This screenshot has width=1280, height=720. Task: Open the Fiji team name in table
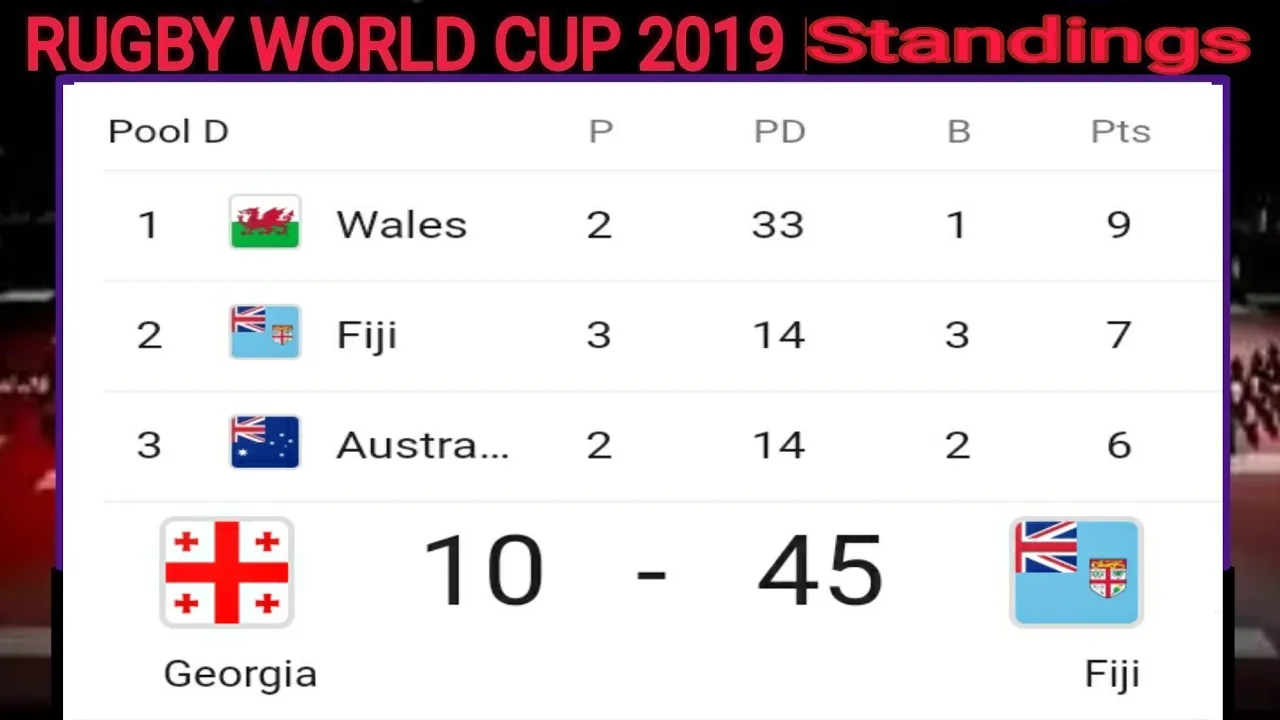(x=367, y=336)
